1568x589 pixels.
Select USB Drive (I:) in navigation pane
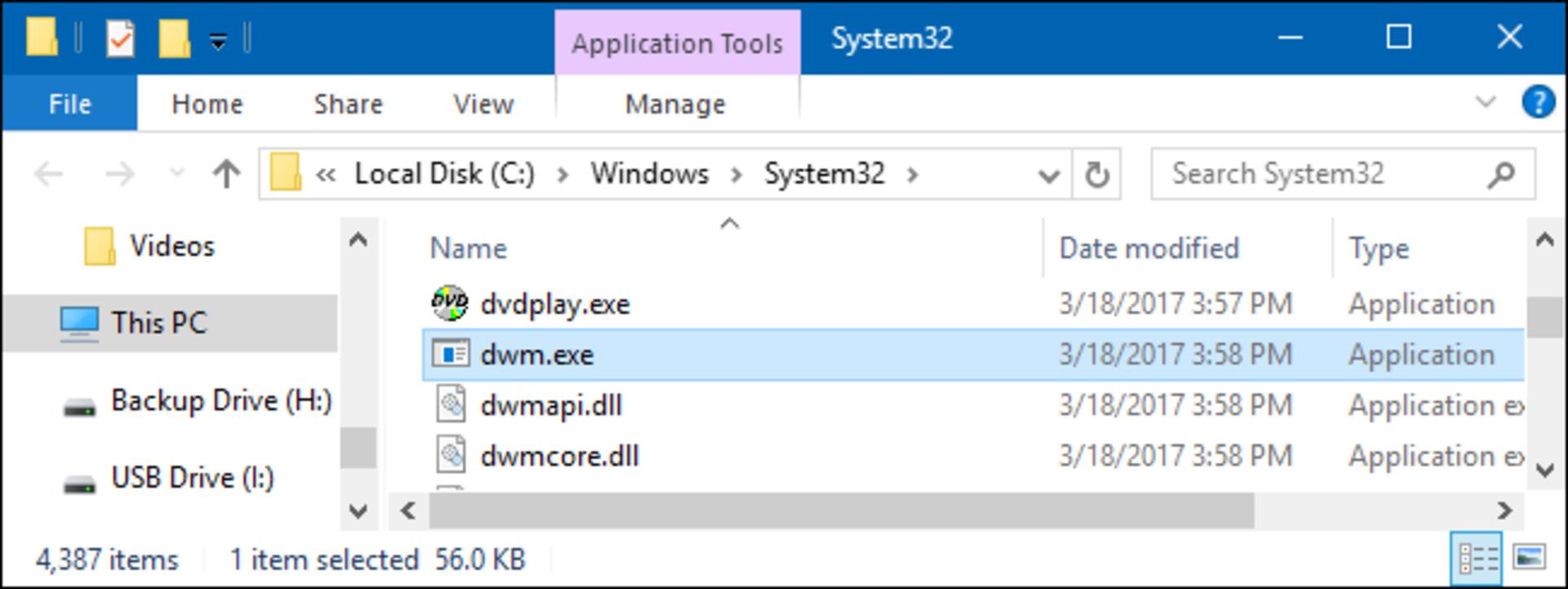[x=168, y=479]
